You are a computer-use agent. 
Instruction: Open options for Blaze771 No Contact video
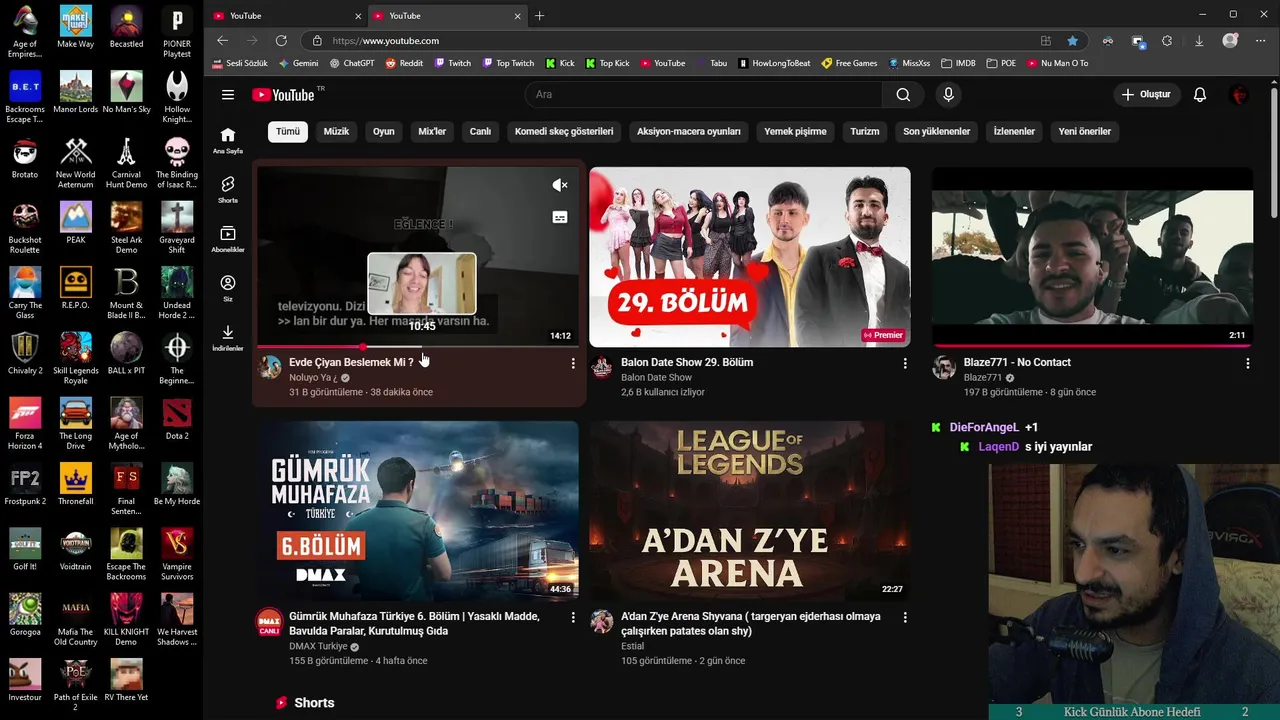pos(1248,363)
